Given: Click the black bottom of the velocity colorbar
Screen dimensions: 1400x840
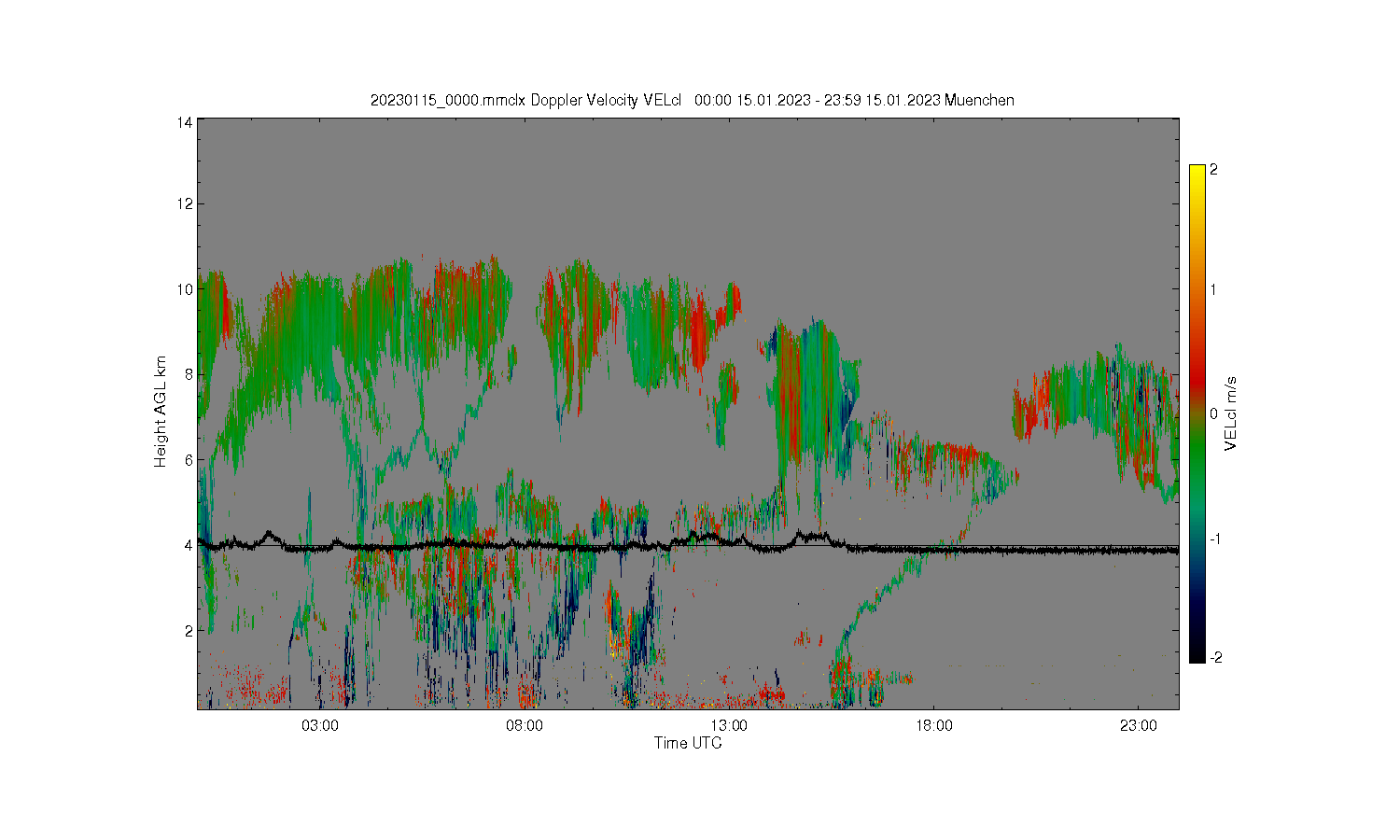Looking at the screenshot, I should coord(1197,655).
